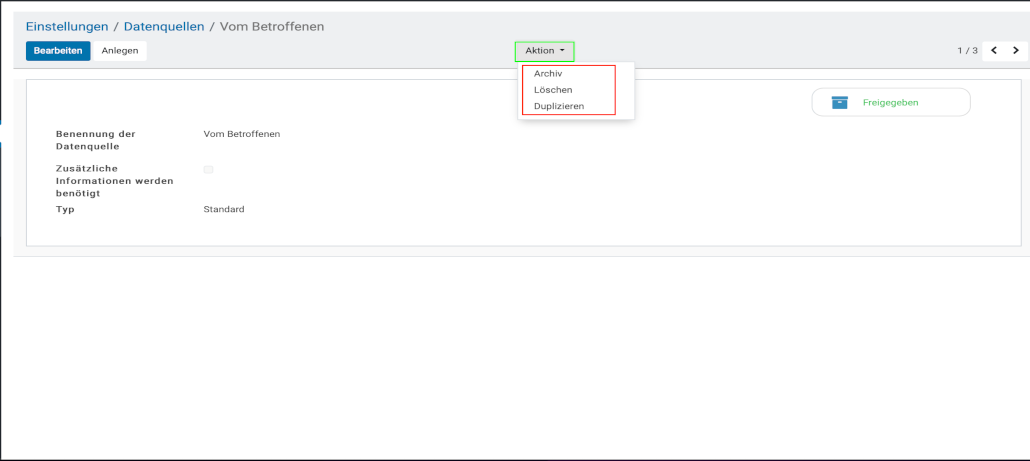Click the archive box icon beside Freigegeben
This screenshot has height=461, width=1030.
point(840,102)
